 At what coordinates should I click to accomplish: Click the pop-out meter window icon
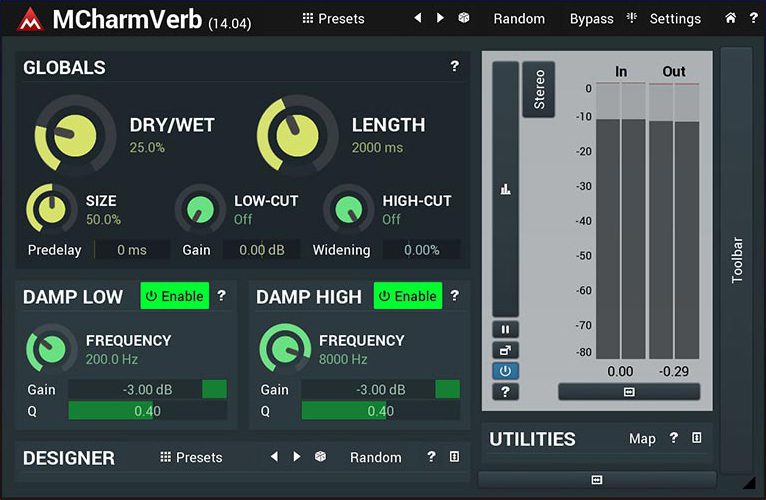pos(505,350)
